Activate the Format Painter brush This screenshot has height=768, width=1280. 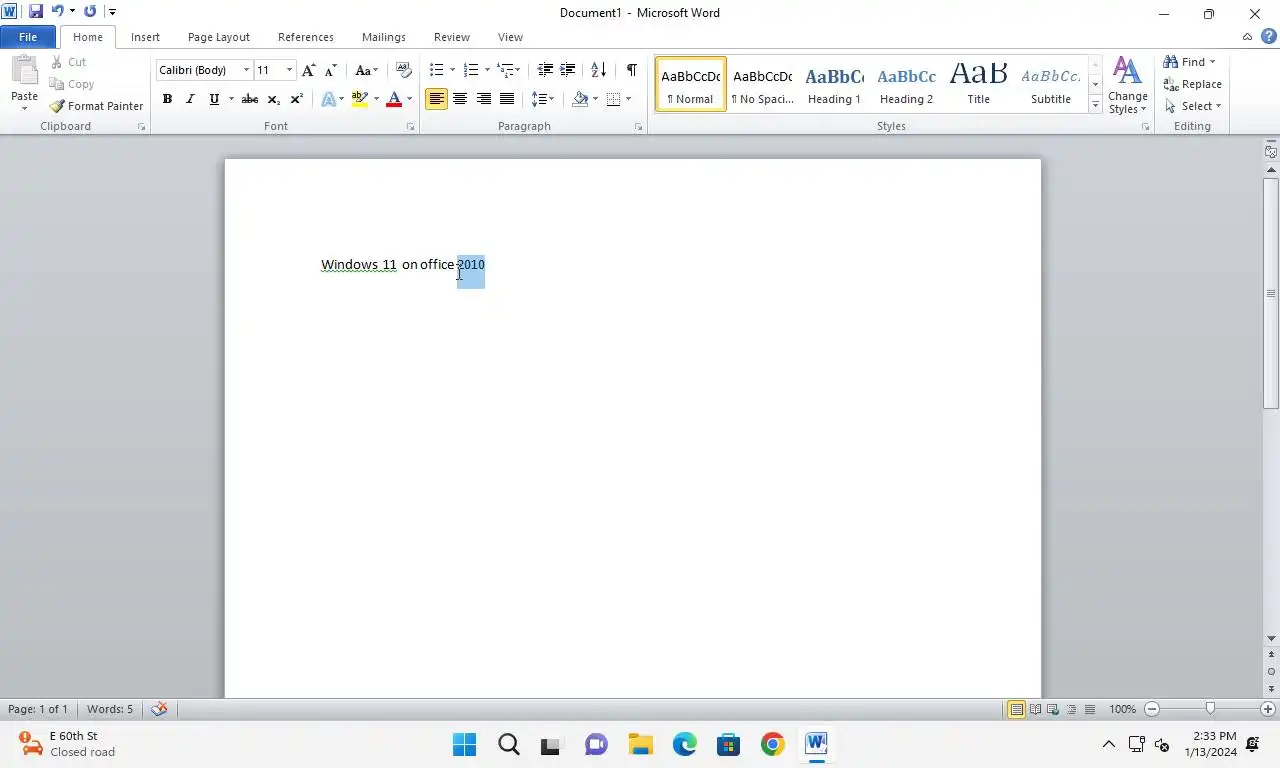click(x=96, y=106)
